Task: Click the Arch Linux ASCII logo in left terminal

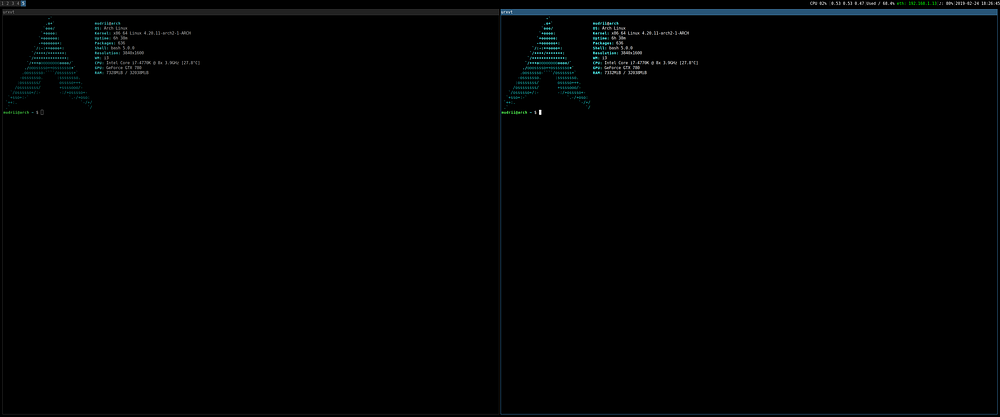Action: pos(48,63)
